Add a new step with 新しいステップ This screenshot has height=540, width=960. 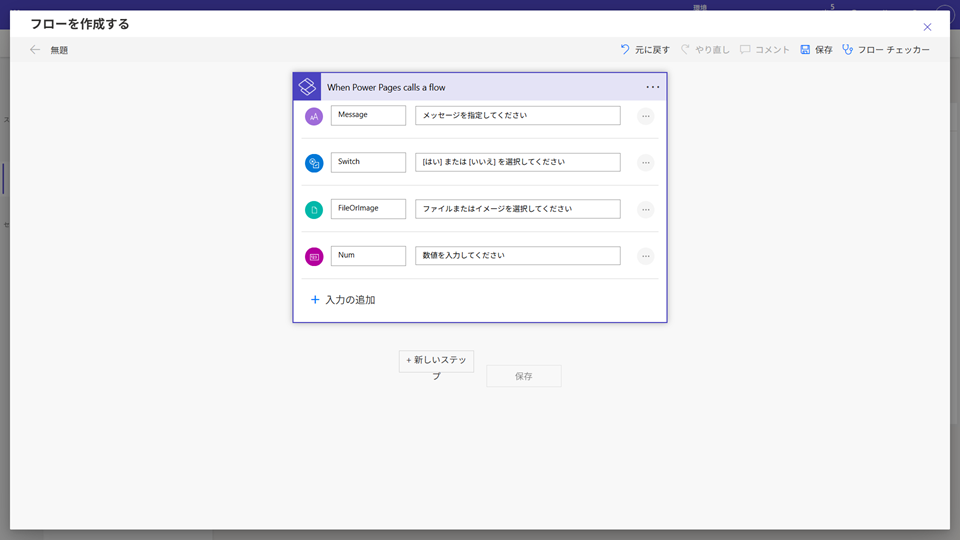pos(436,361)
